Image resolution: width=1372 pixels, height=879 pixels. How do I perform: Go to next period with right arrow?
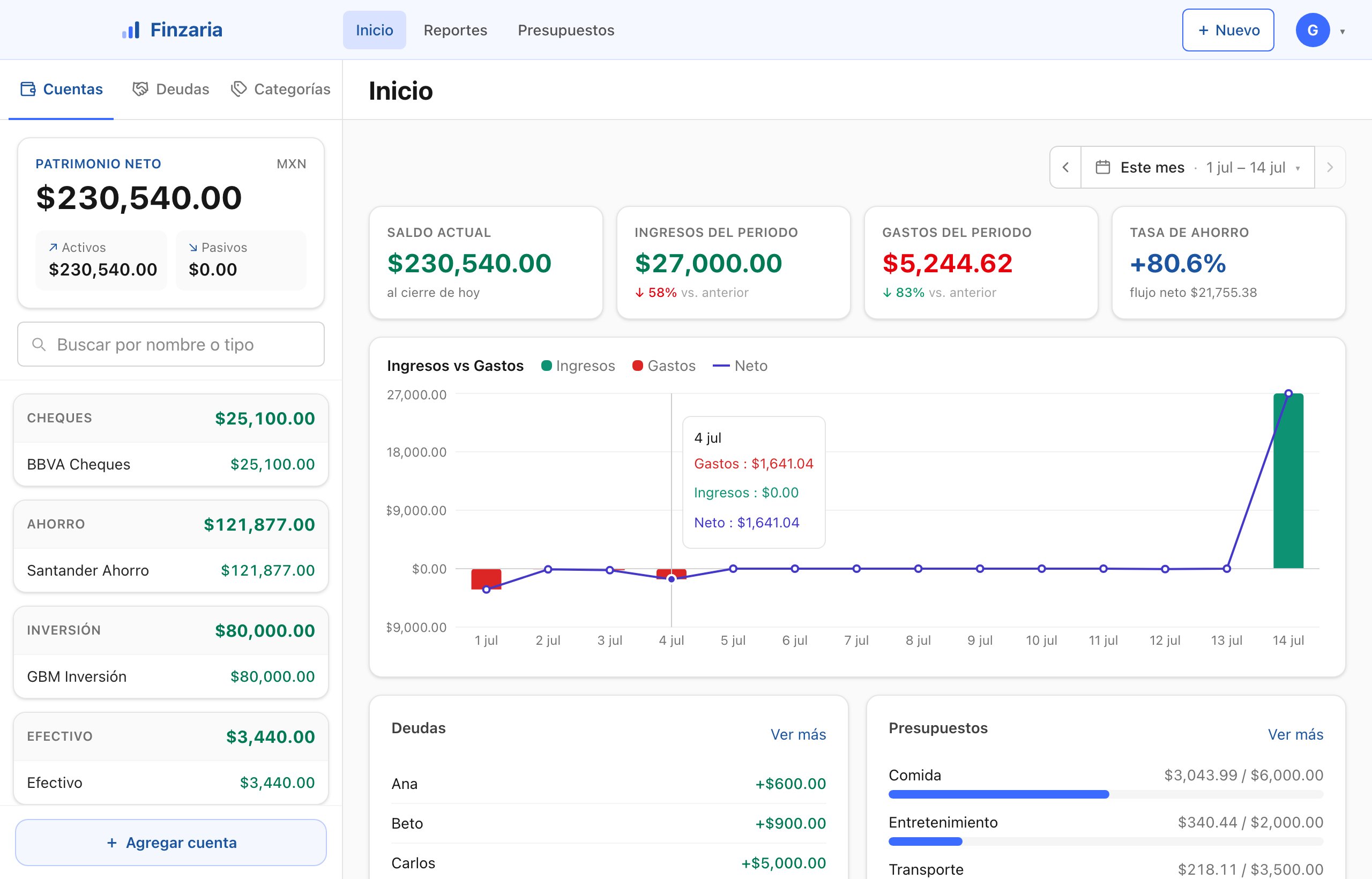tap(1330, 167)
